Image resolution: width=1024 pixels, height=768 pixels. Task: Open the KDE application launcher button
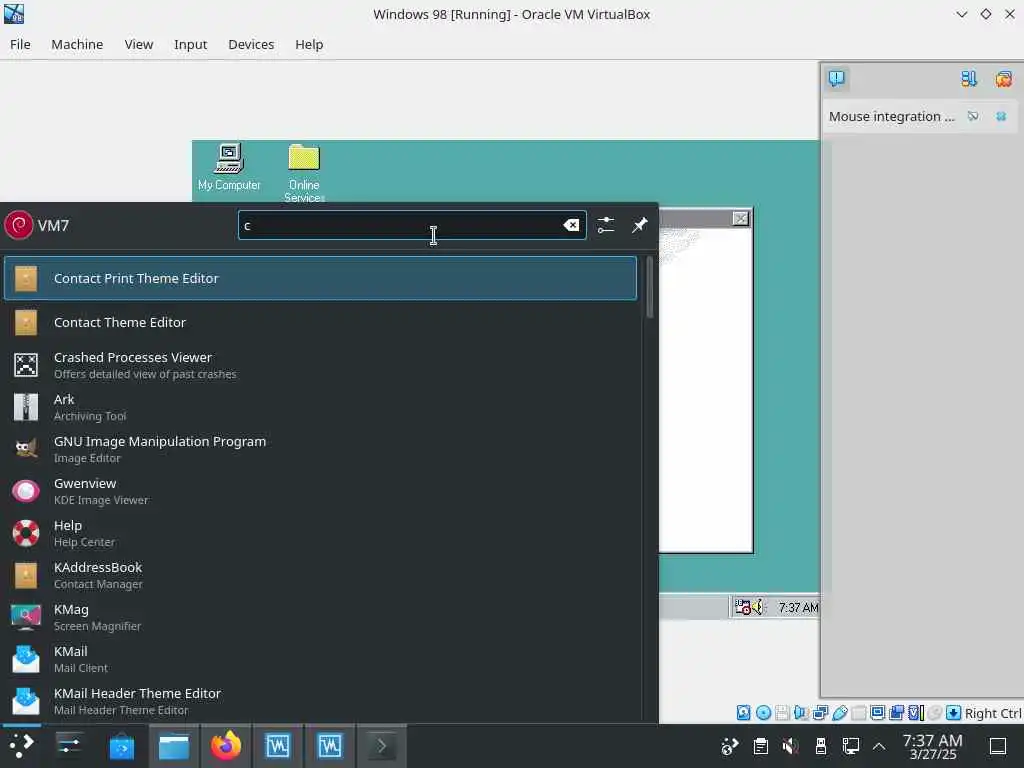21,746
